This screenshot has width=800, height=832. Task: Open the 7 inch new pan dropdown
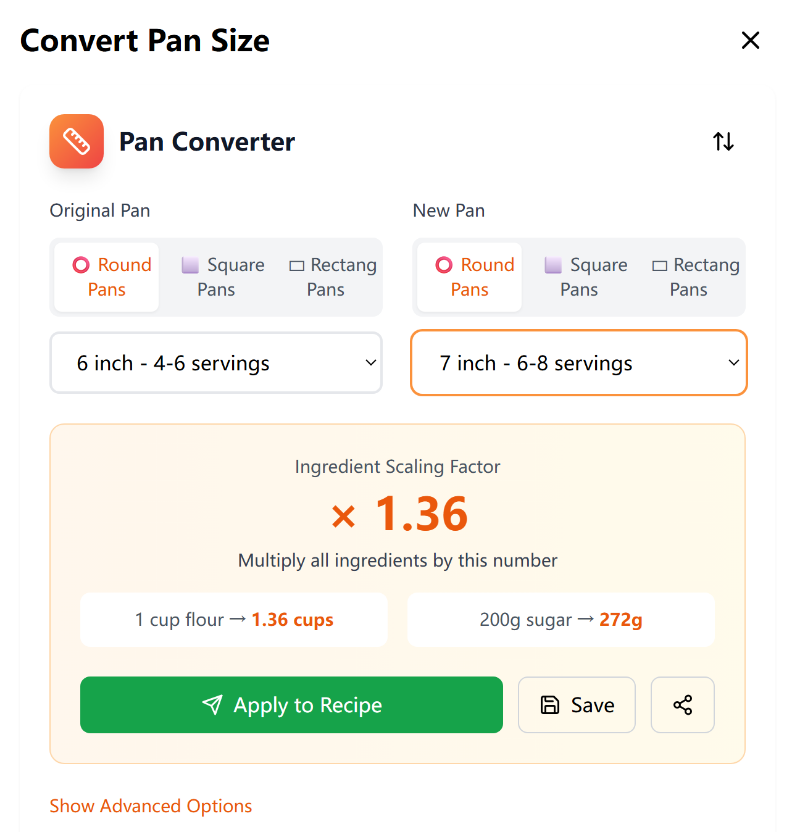pos(579,363)
